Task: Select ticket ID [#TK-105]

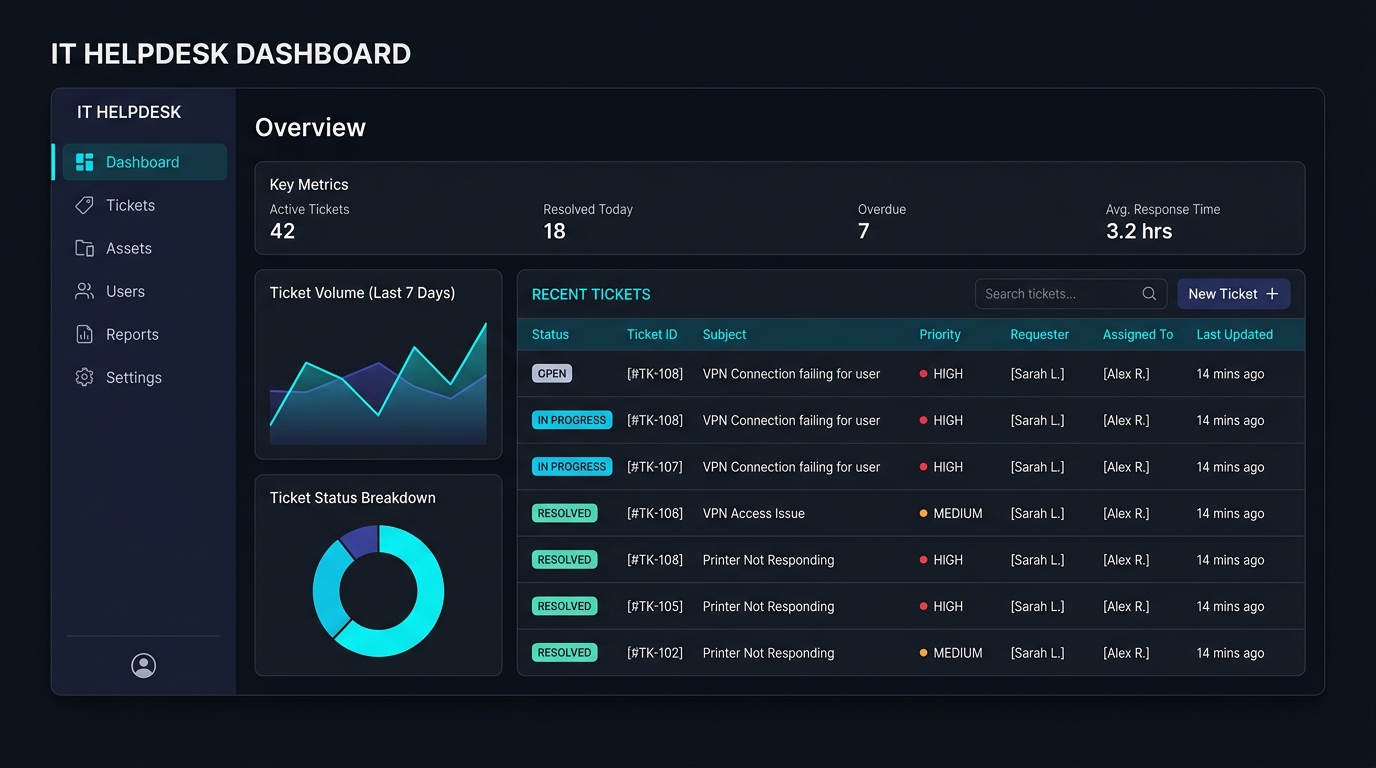Action: (655, 606)
